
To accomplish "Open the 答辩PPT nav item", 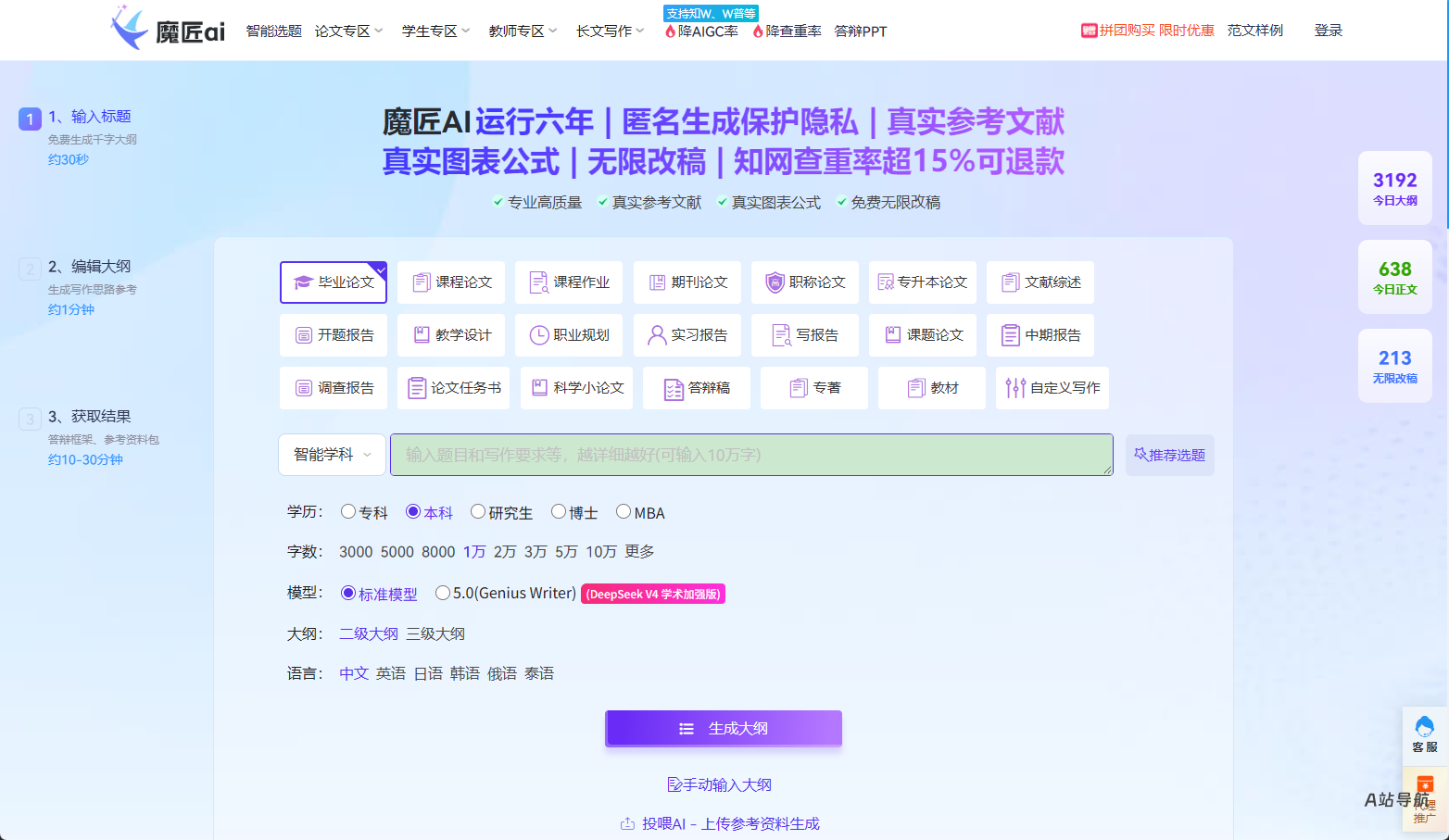I will click(860, 31).
